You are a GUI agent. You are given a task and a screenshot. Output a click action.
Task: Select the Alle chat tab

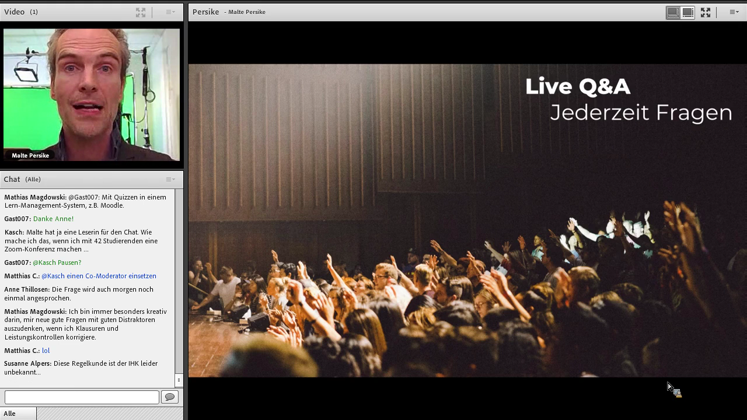coord(10,413)
